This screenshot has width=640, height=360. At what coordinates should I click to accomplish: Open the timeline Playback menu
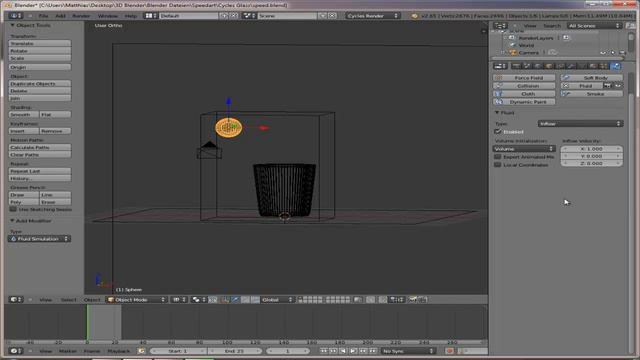point(119,351)
